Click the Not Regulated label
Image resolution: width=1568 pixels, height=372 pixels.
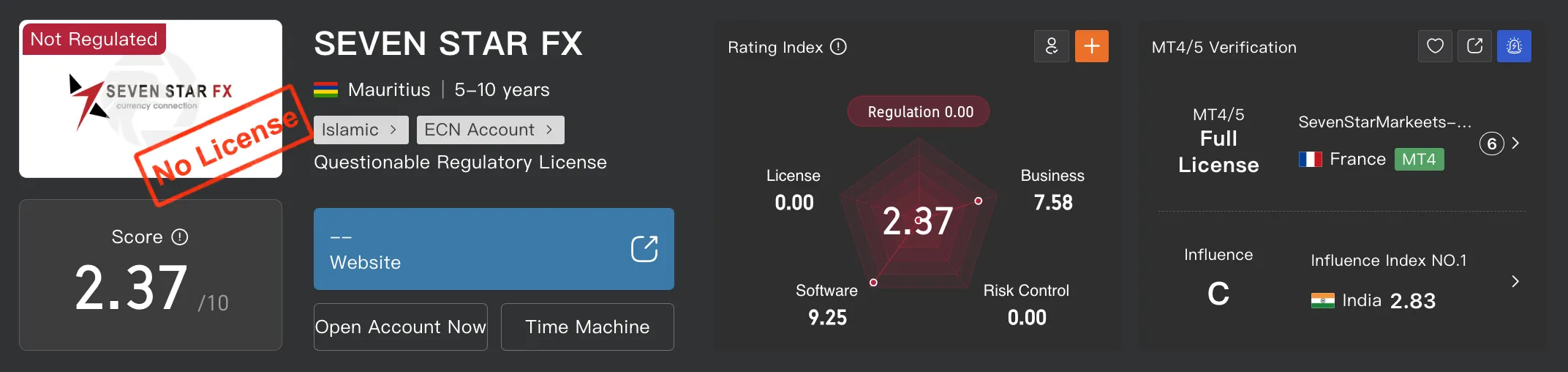[94, 39]
